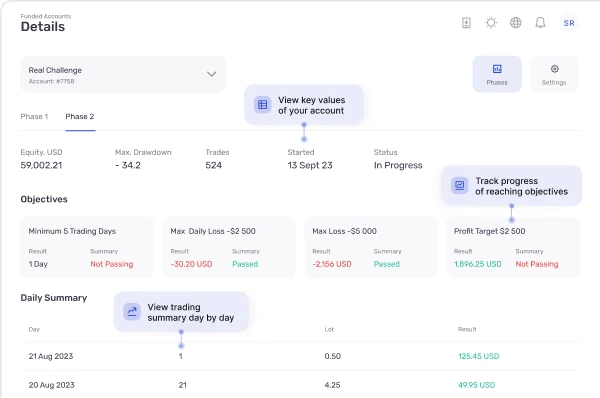The width and height of the screenshot is (600, 398).
Task: Click lot value 4.25
Action: 332,385
